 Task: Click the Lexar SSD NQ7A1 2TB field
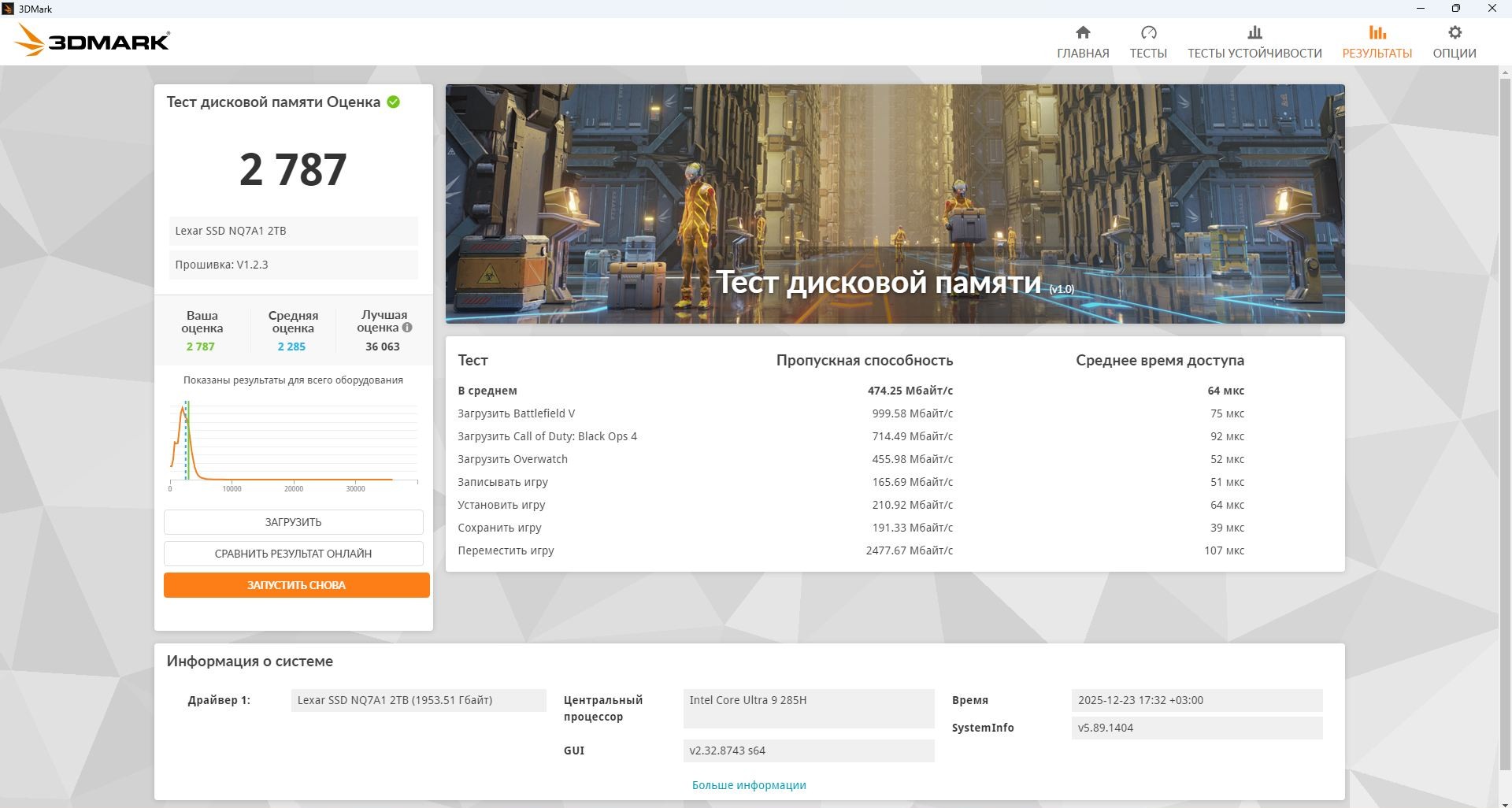click(x=293, y=231)
